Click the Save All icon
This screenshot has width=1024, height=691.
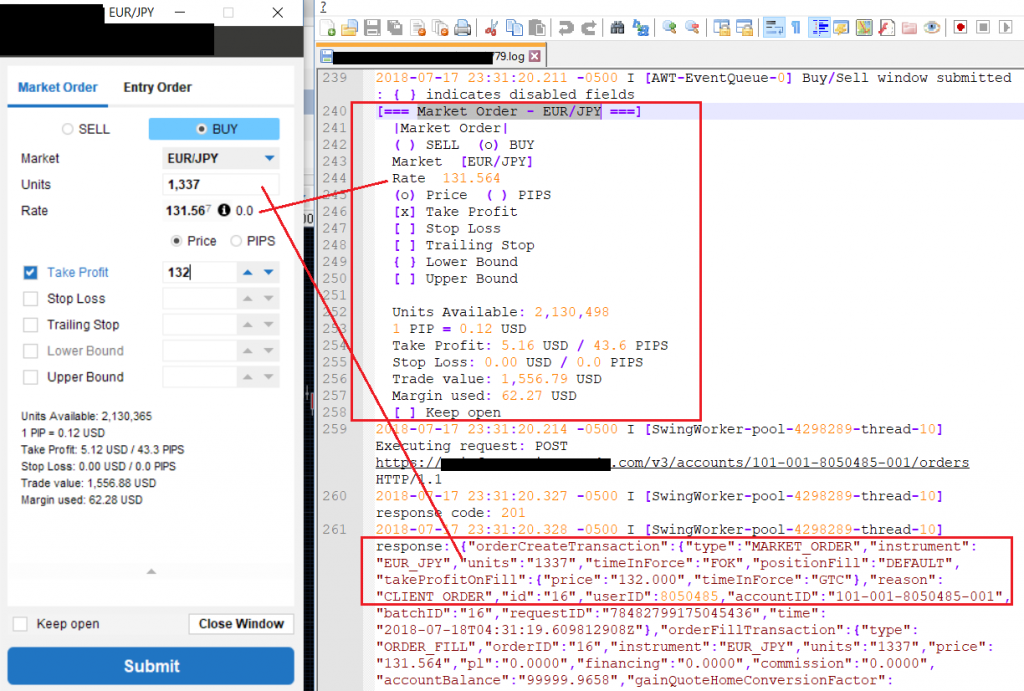coord(394,27)
